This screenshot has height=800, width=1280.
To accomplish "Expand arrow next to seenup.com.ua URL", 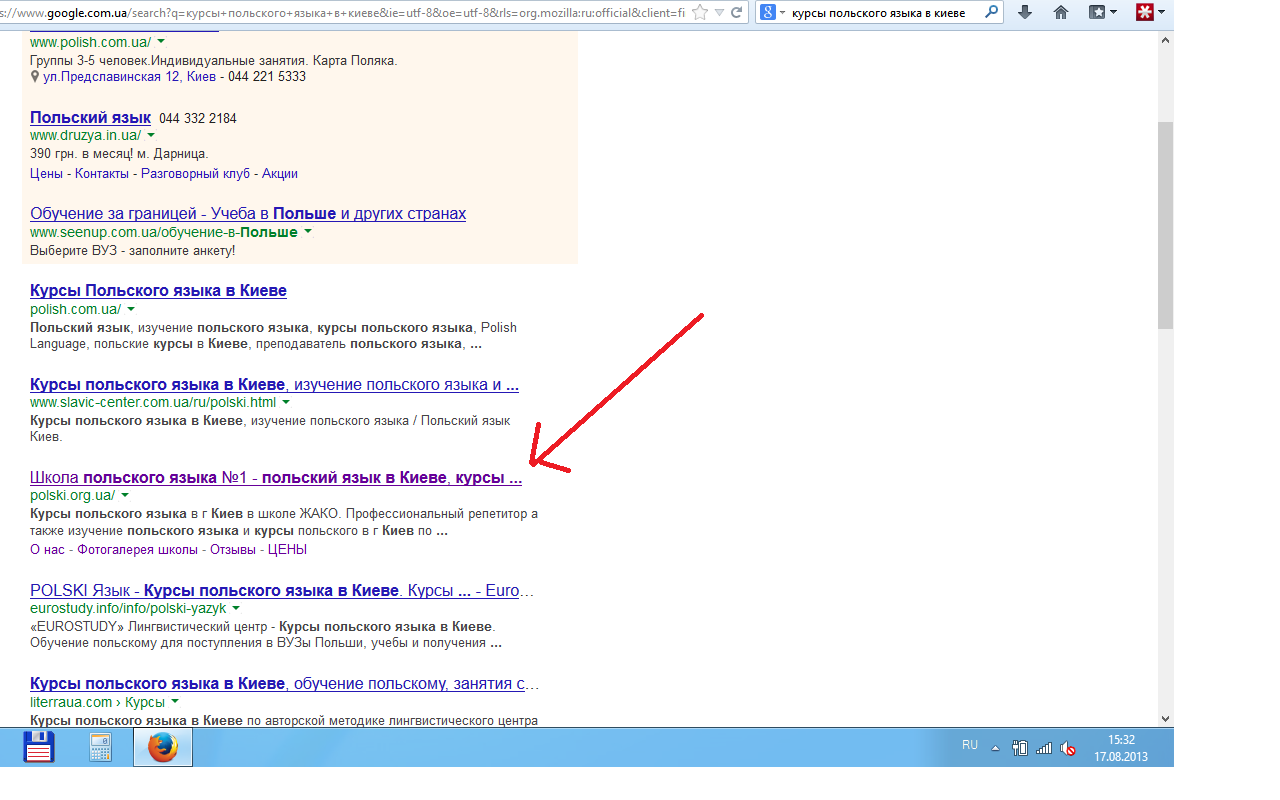I will pos(308,232).
